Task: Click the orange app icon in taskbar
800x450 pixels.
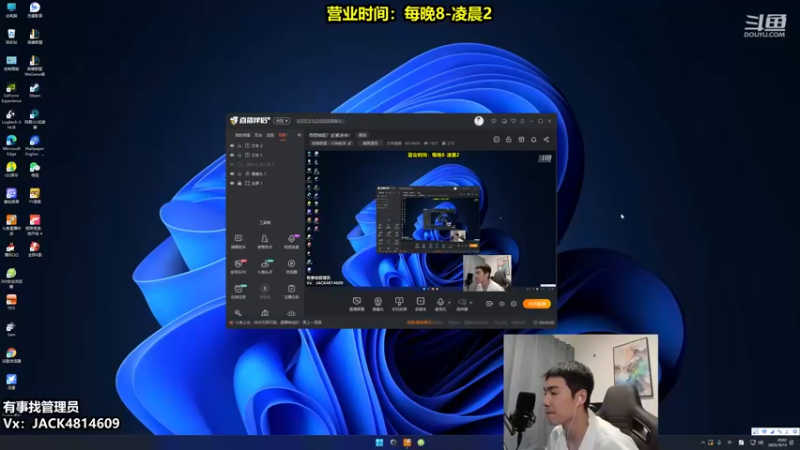Action: click(407, 442)
